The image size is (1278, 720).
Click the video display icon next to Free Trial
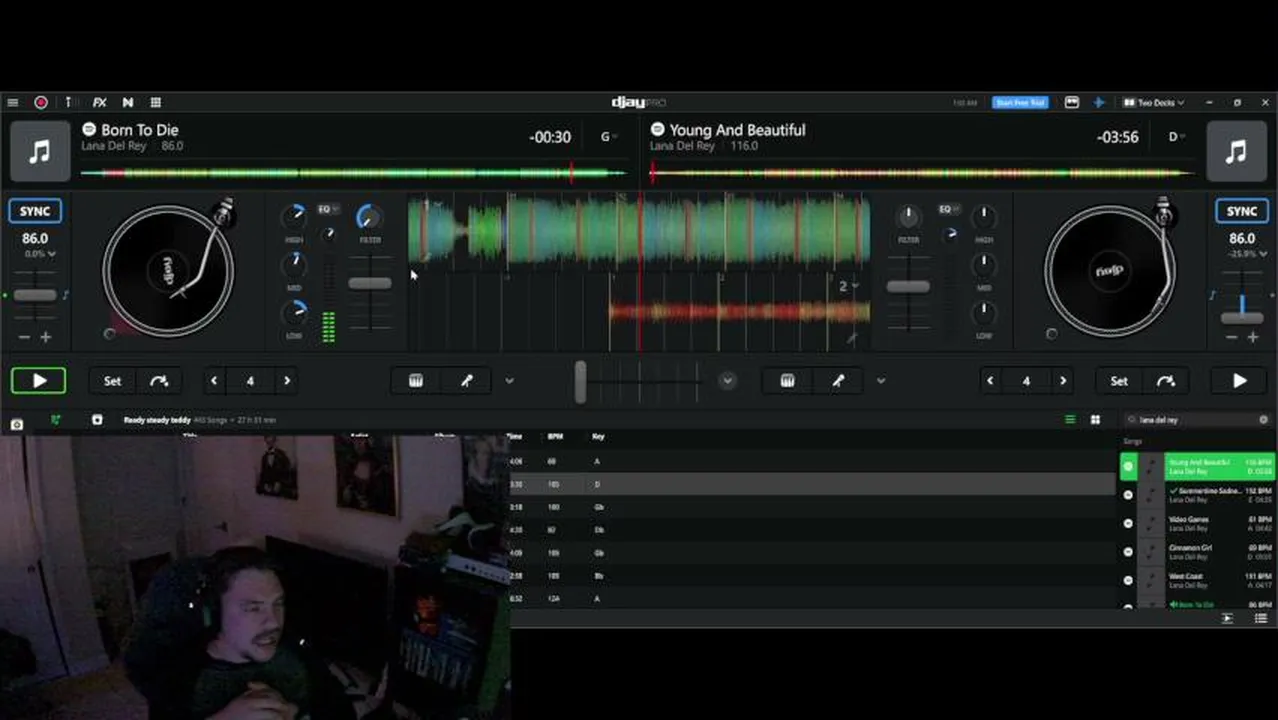(1072, 102)
